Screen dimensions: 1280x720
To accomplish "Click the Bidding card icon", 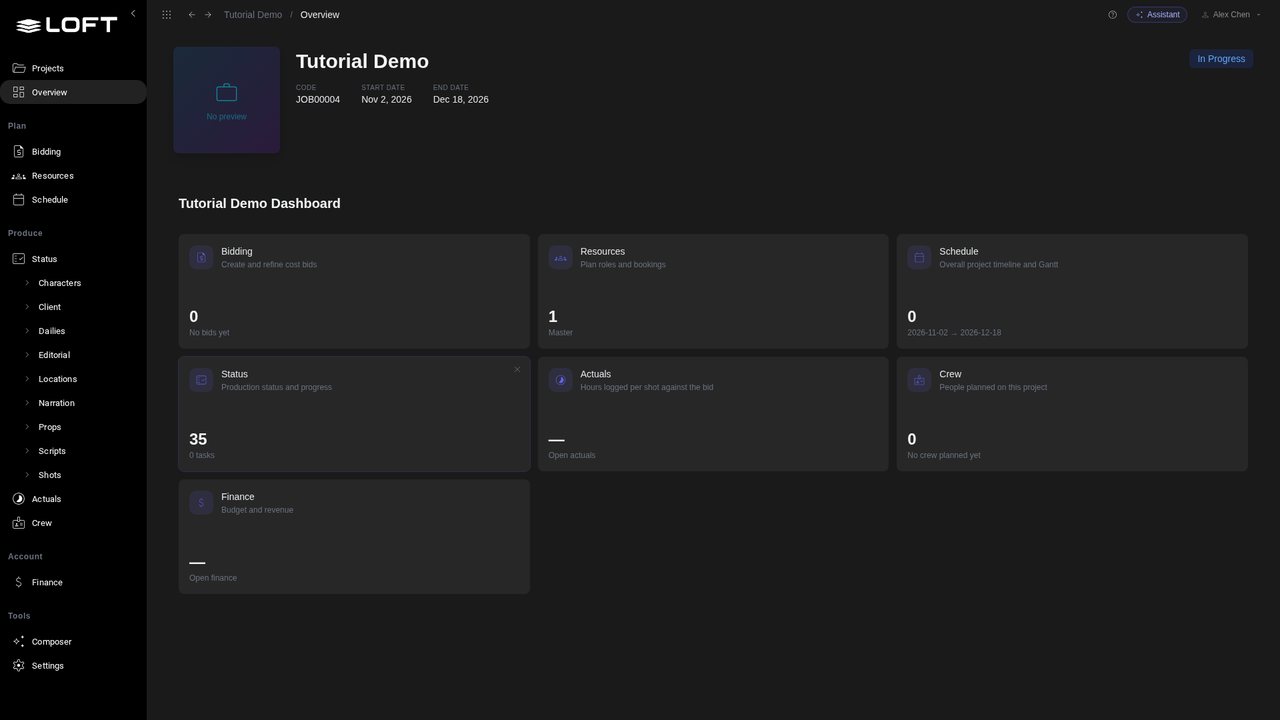I will [201, 257].
